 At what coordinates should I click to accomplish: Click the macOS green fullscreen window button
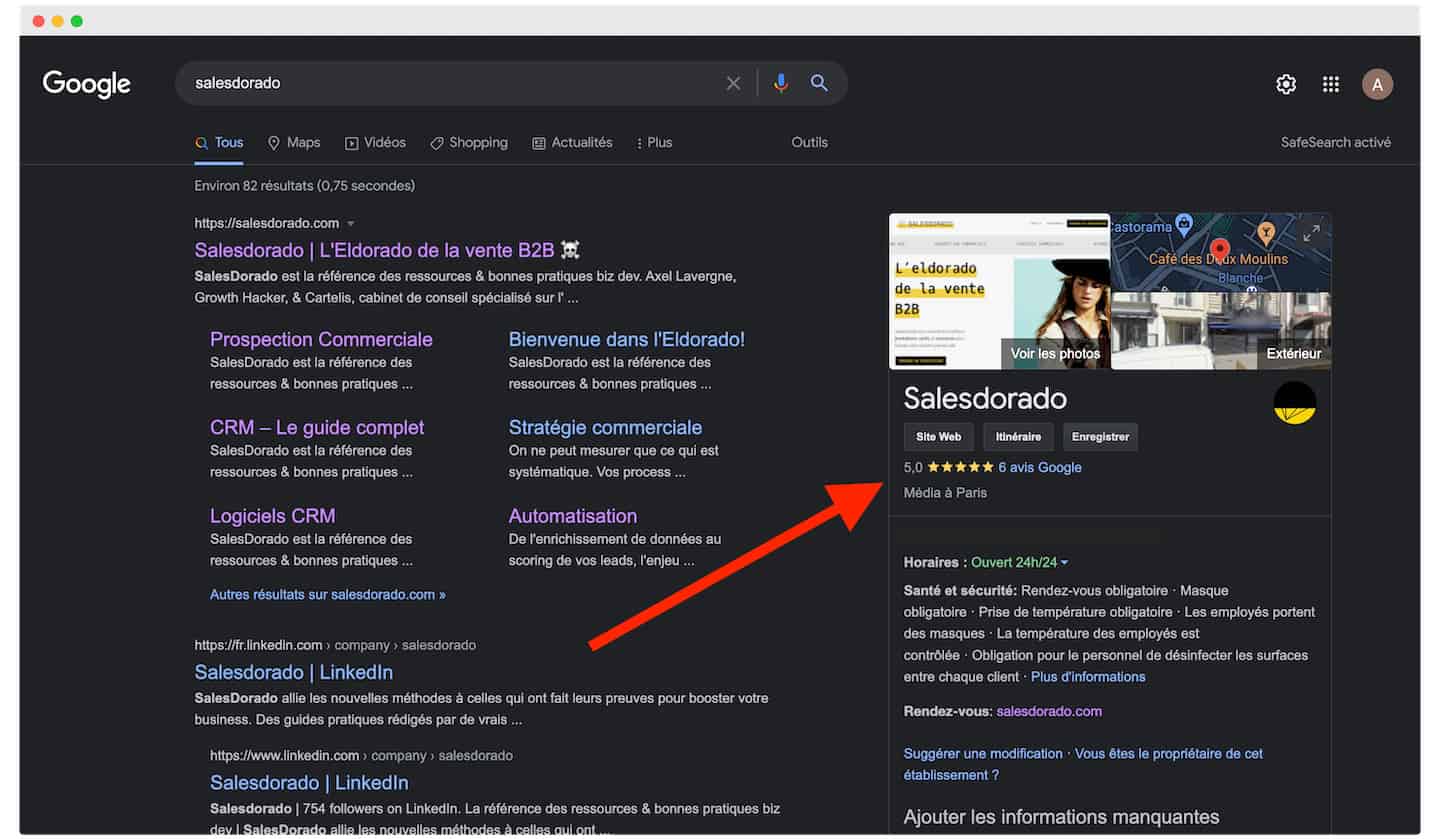(x=77, y=21)
